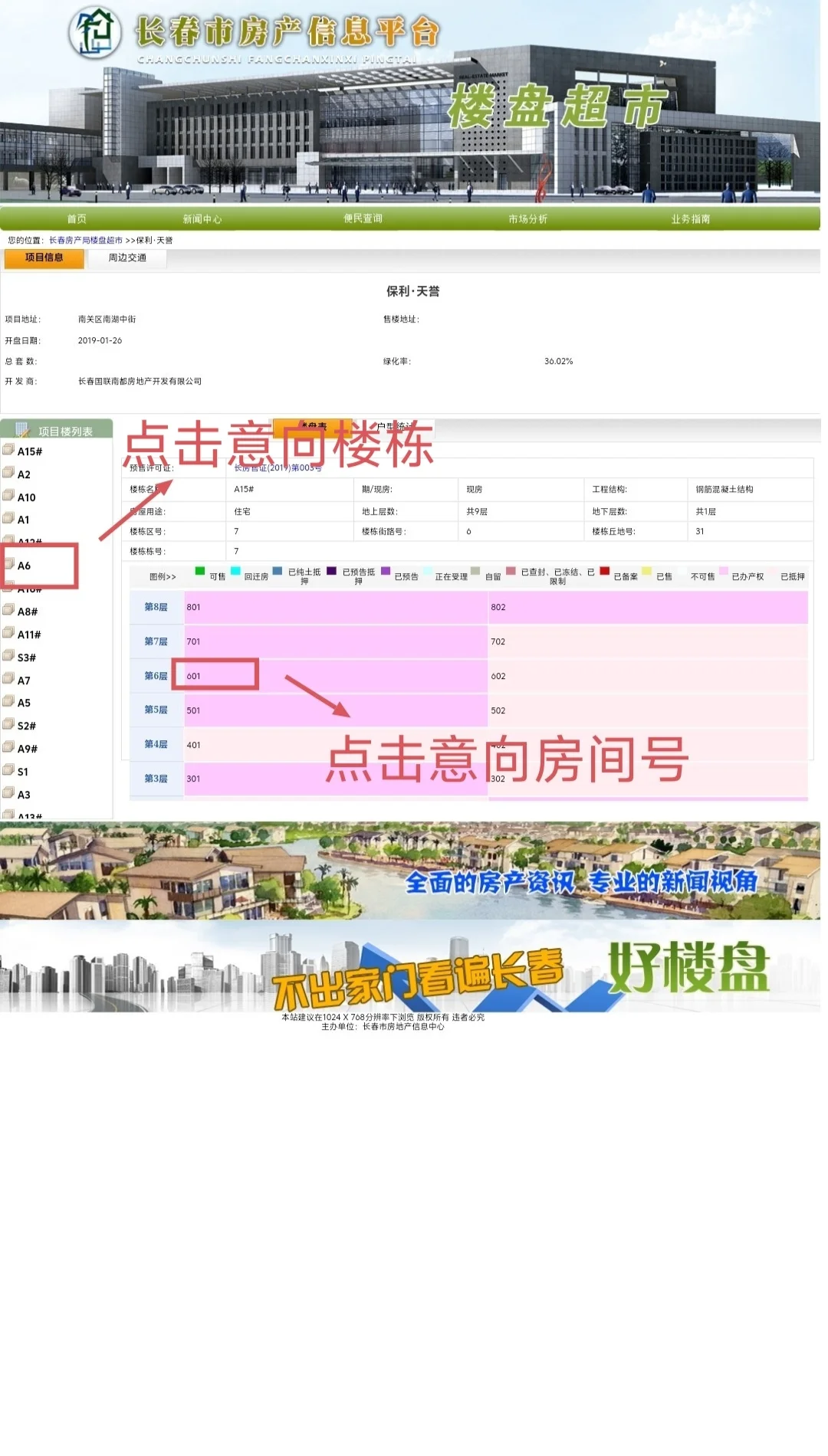The width and height of the screenshot is (828, 1456).
Task: Click the 楼盘超市 header banner image
Action: coord(410,102)
